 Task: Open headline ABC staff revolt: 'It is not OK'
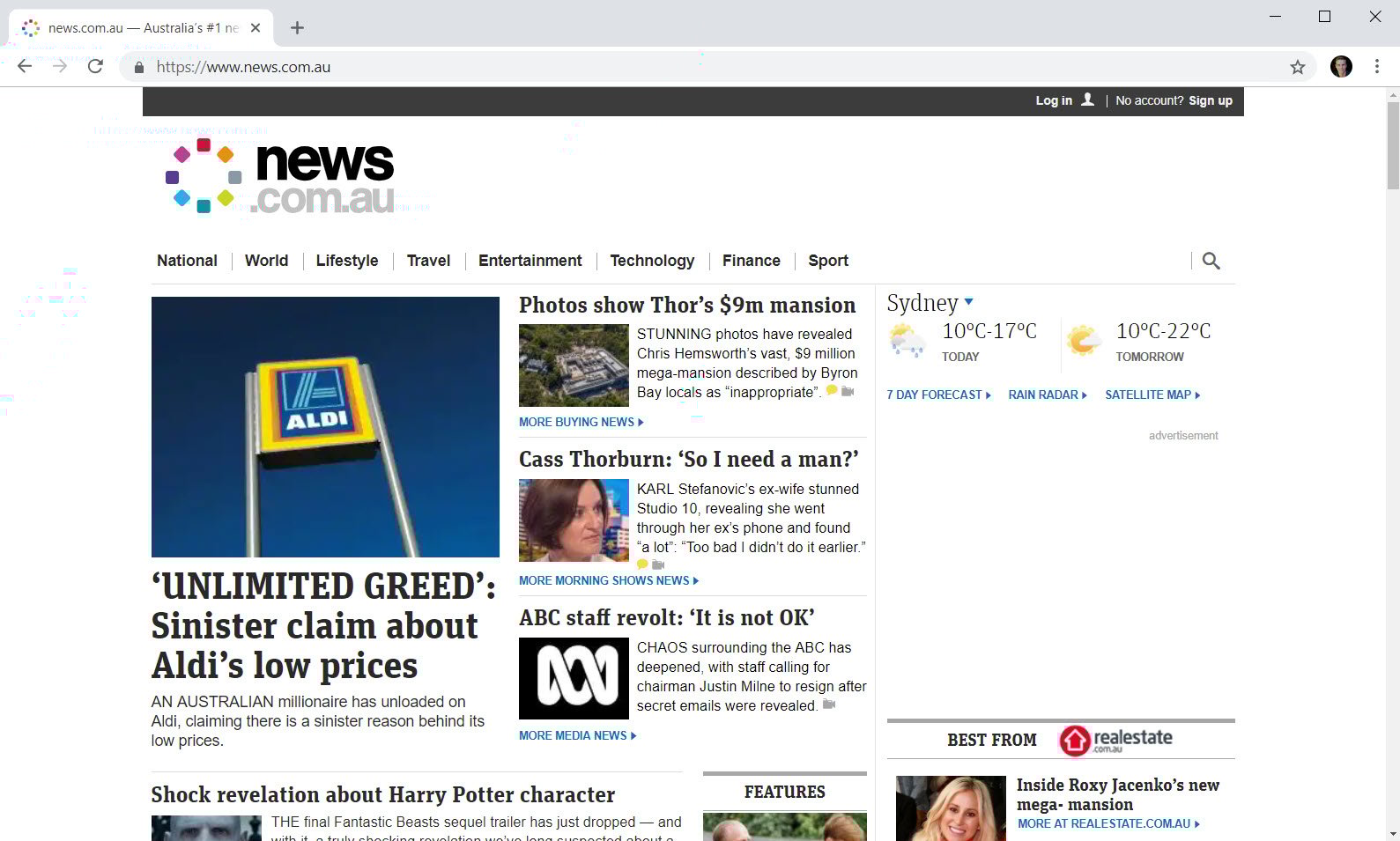point(667,617)
